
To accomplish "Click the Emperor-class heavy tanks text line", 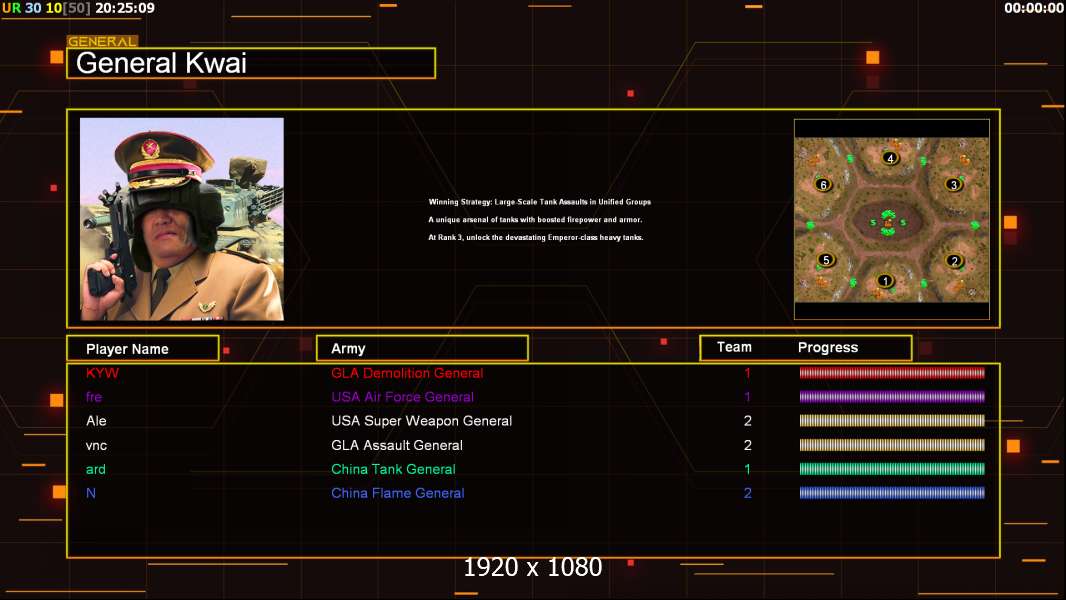I will click(x=536, y=238).
